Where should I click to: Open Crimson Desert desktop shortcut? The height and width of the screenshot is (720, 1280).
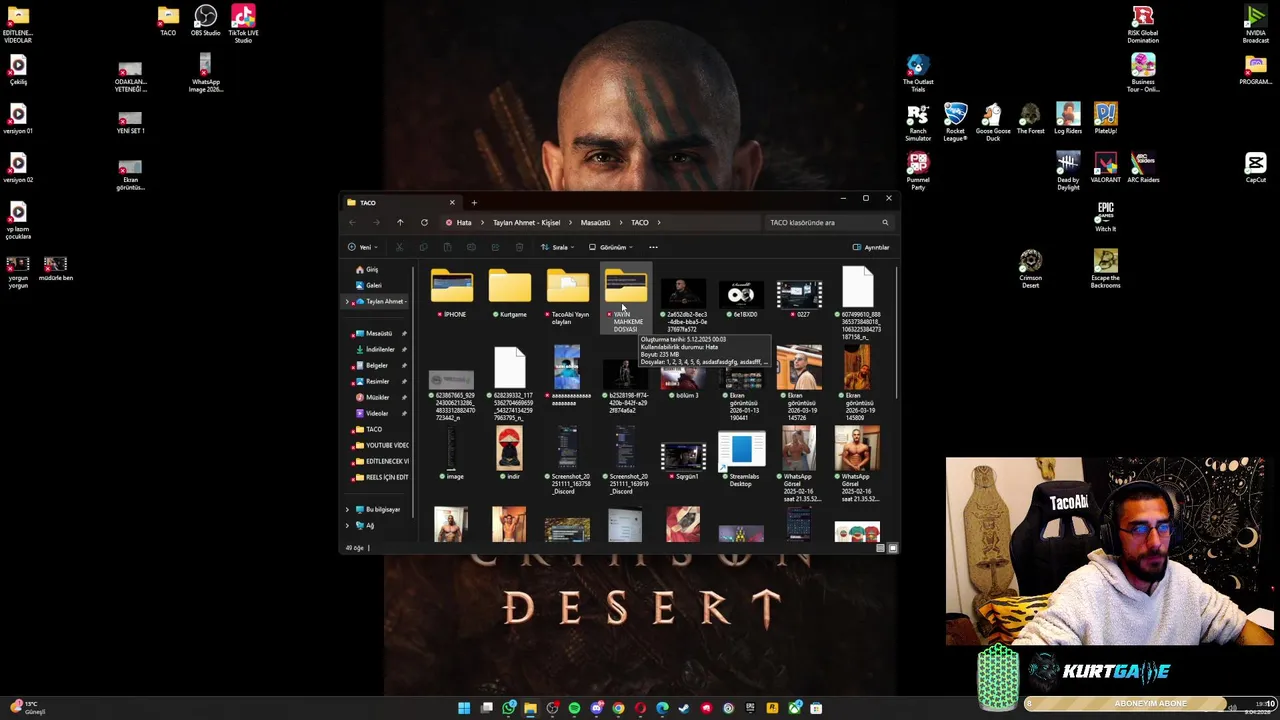point(1030,270)
